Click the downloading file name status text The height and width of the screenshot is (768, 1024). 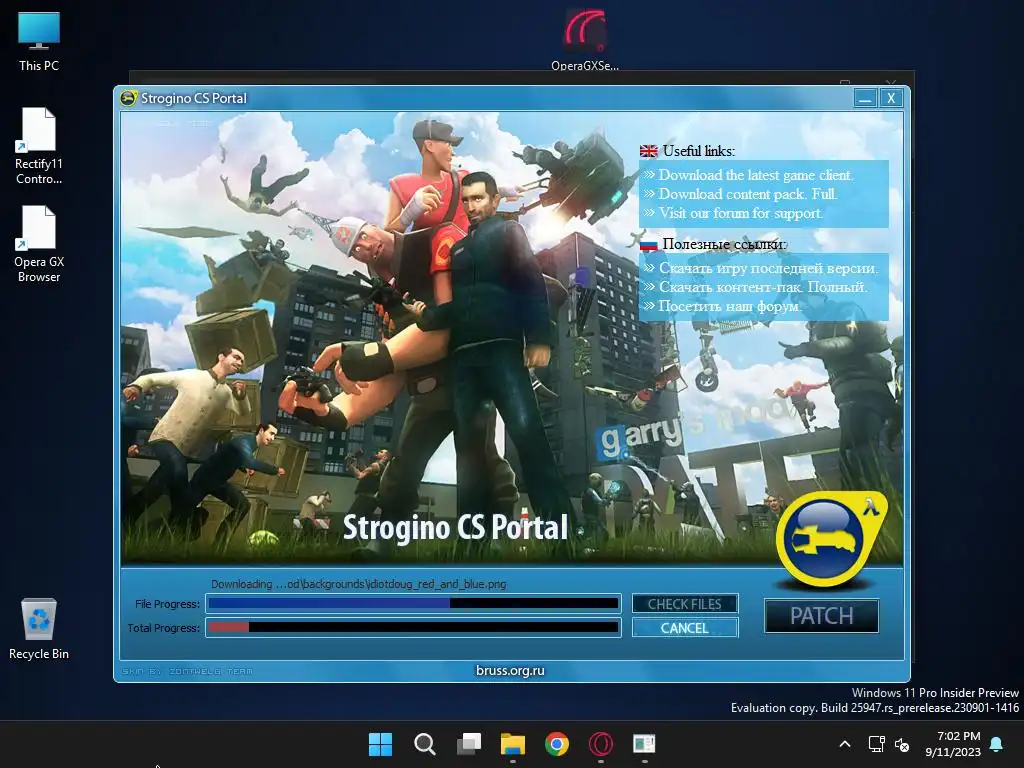pos(359,584)
